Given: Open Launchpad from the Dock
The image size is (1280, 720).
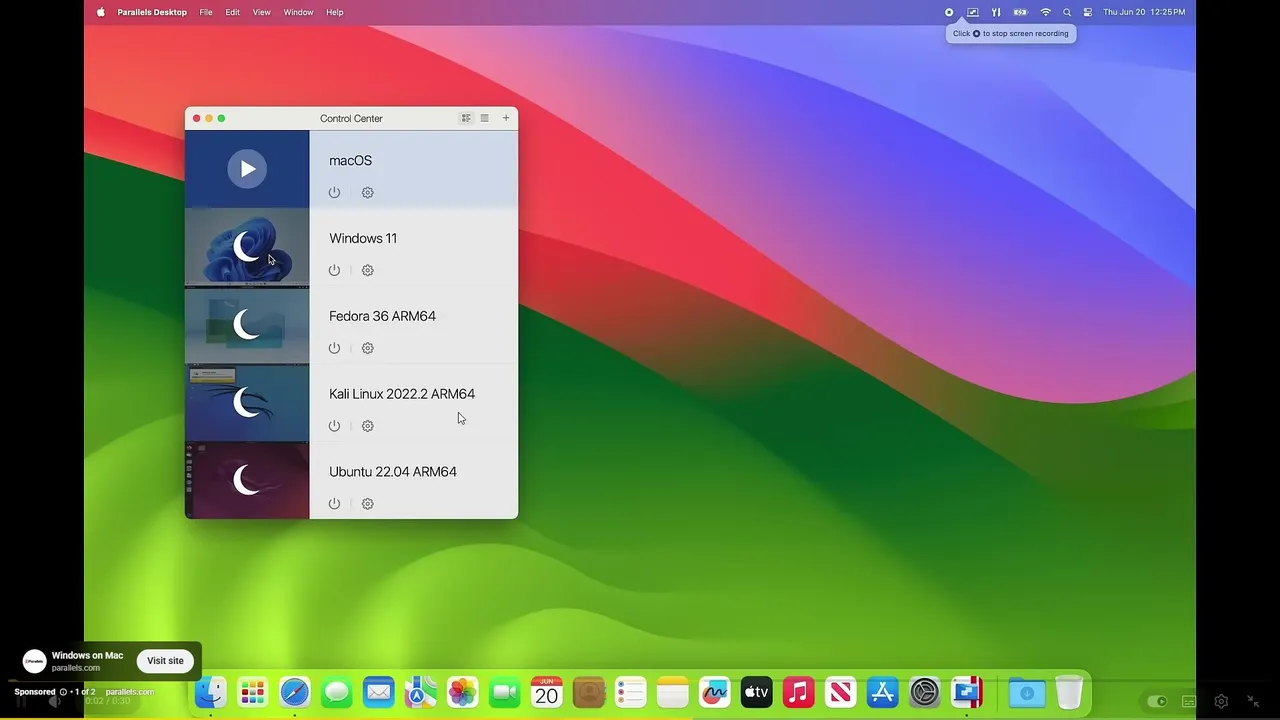Looking at the screenshot, I should tap(253, 692).
